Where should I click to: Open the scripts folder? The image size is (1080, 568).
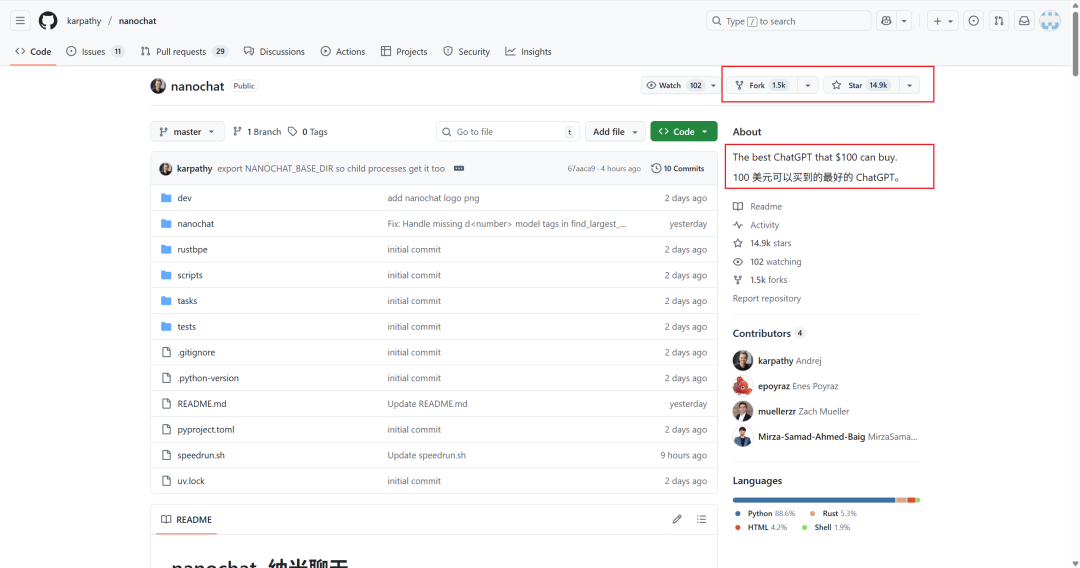190,275
